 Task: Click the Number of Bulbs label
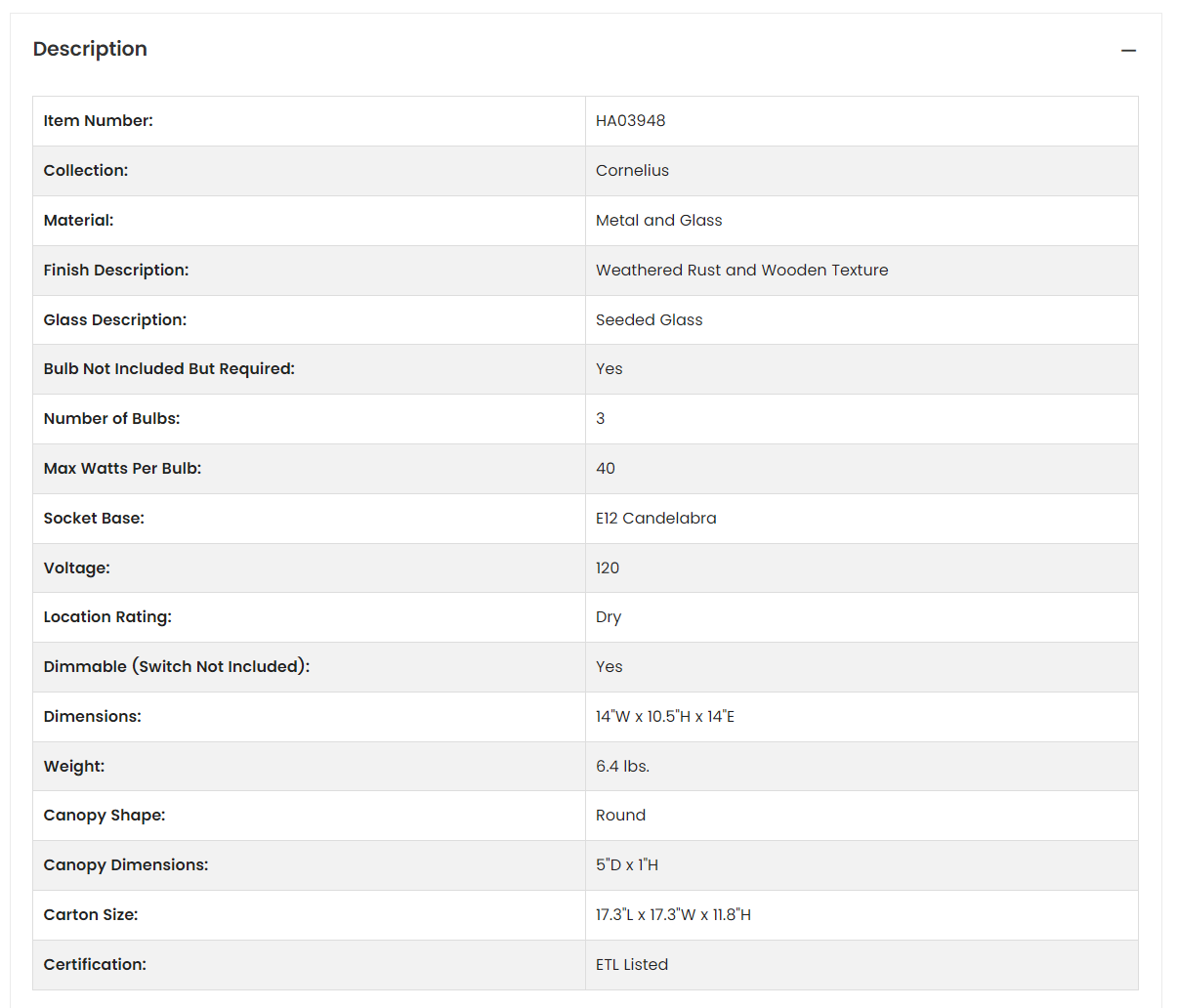click(x=111, y=419)
